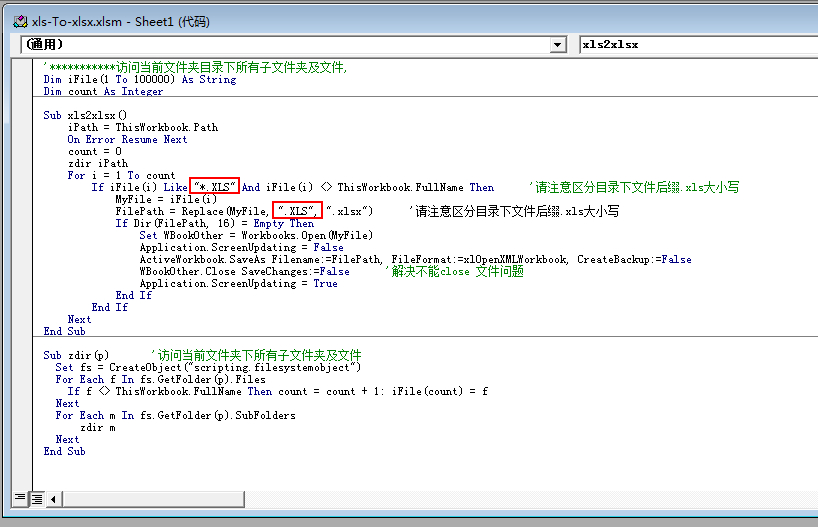Screen dimensions: 818x527
Task: Click the ".xlsx" string in Replace call
Action: pos(346,211)
